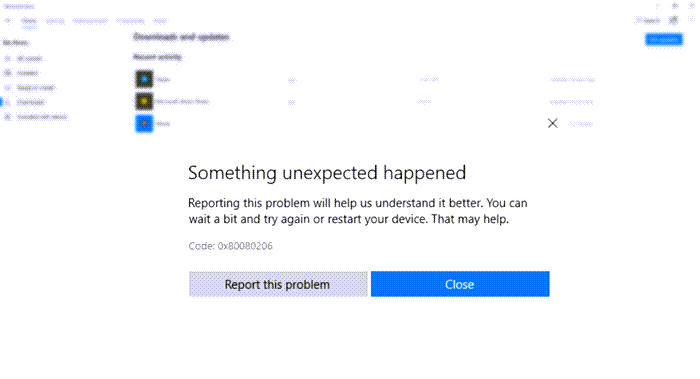Switch to the Home tab
Image resolution: width=700 pixels, height=379 pixels.
coord(29,21)
